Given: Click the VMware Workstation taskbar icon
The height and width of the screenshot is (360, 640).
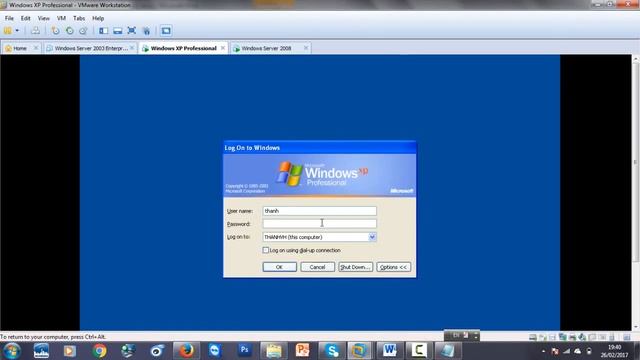Looking at the screenshot, I should point(360,351).
